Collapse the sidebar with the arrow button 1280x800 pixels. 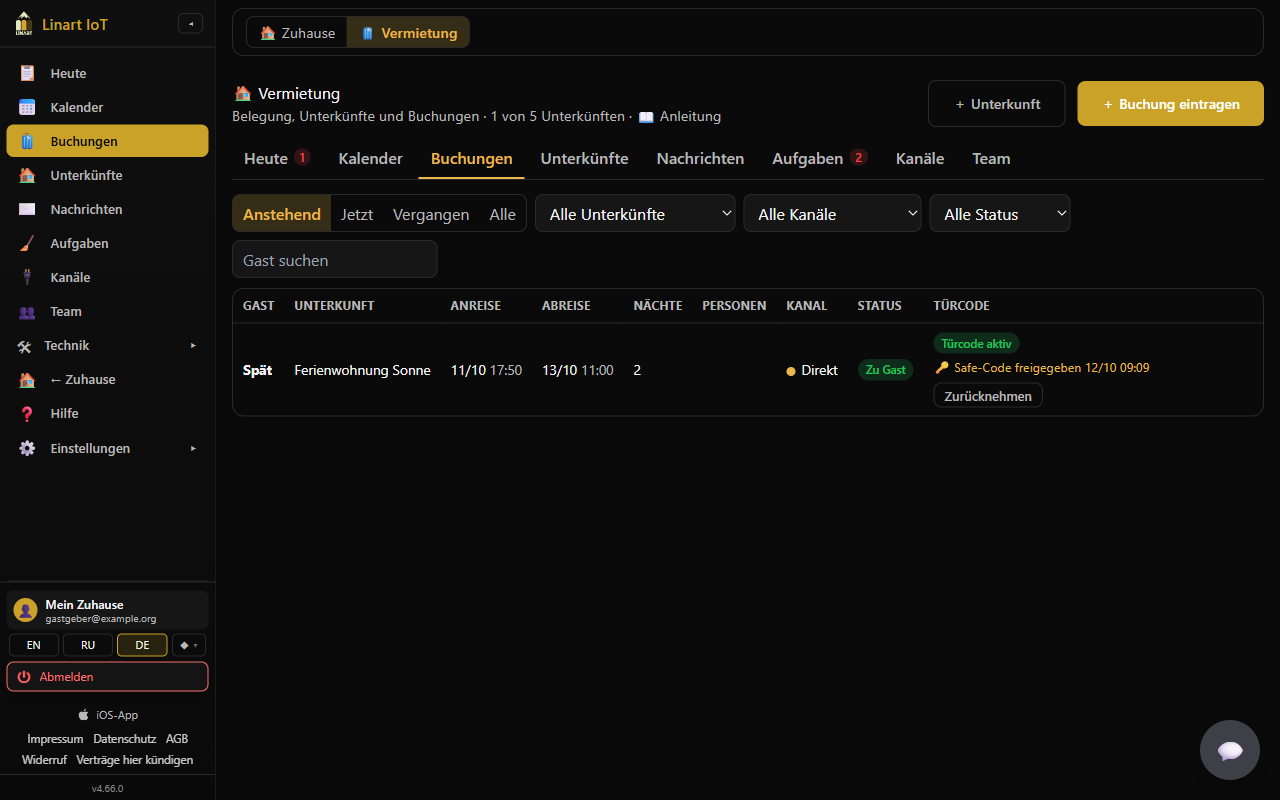[190, 24]
